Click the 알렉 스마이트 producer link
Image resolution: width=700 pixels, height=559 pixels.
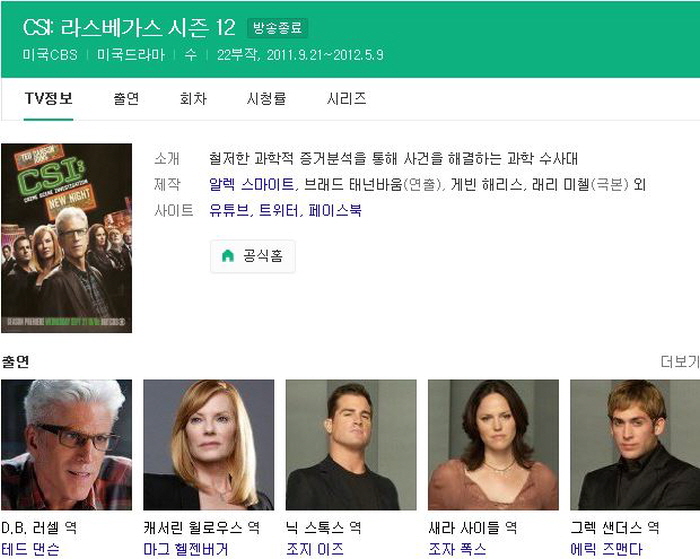pos(252,184)
